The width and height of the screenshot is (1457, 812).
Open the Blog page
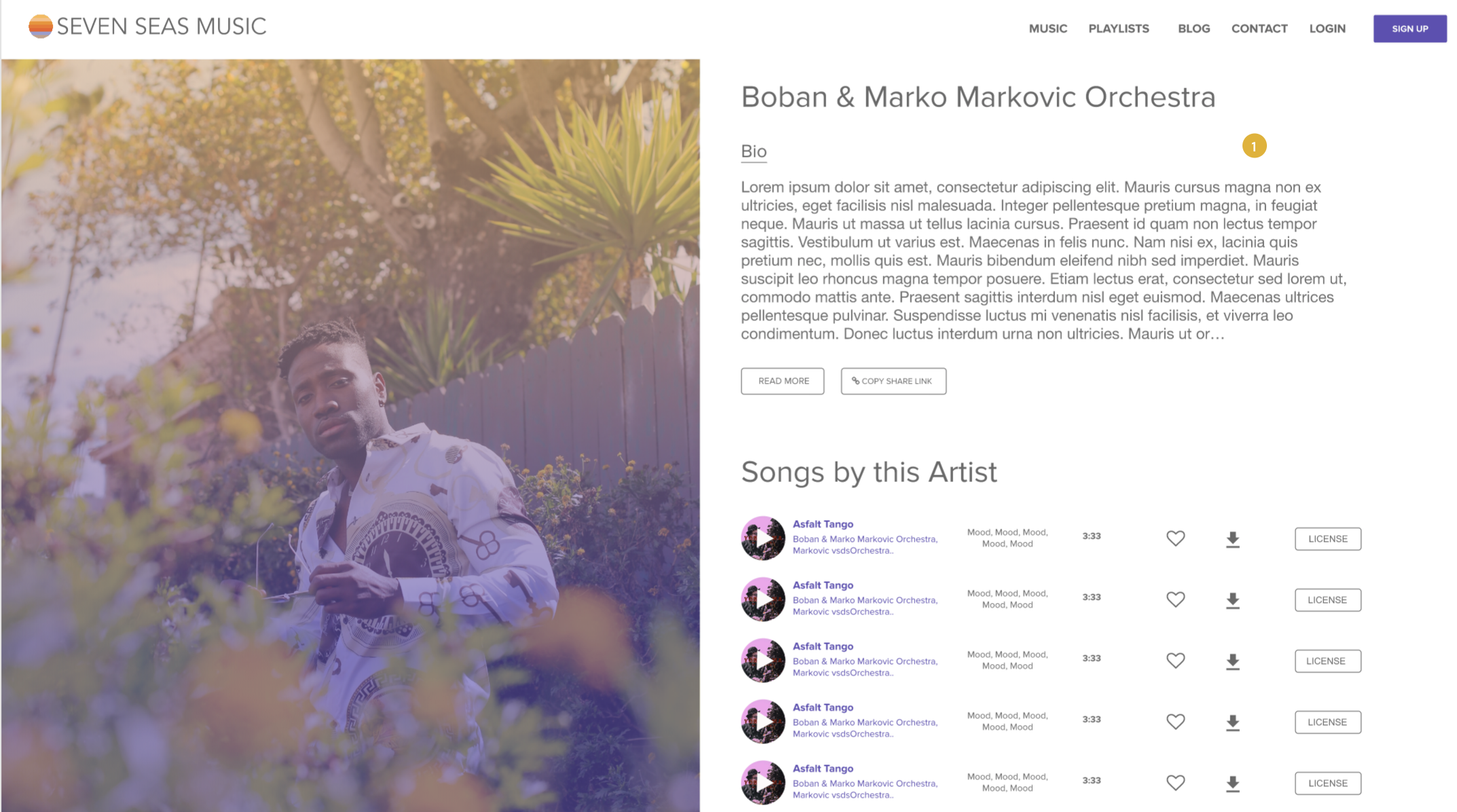tap(1194, 29)
